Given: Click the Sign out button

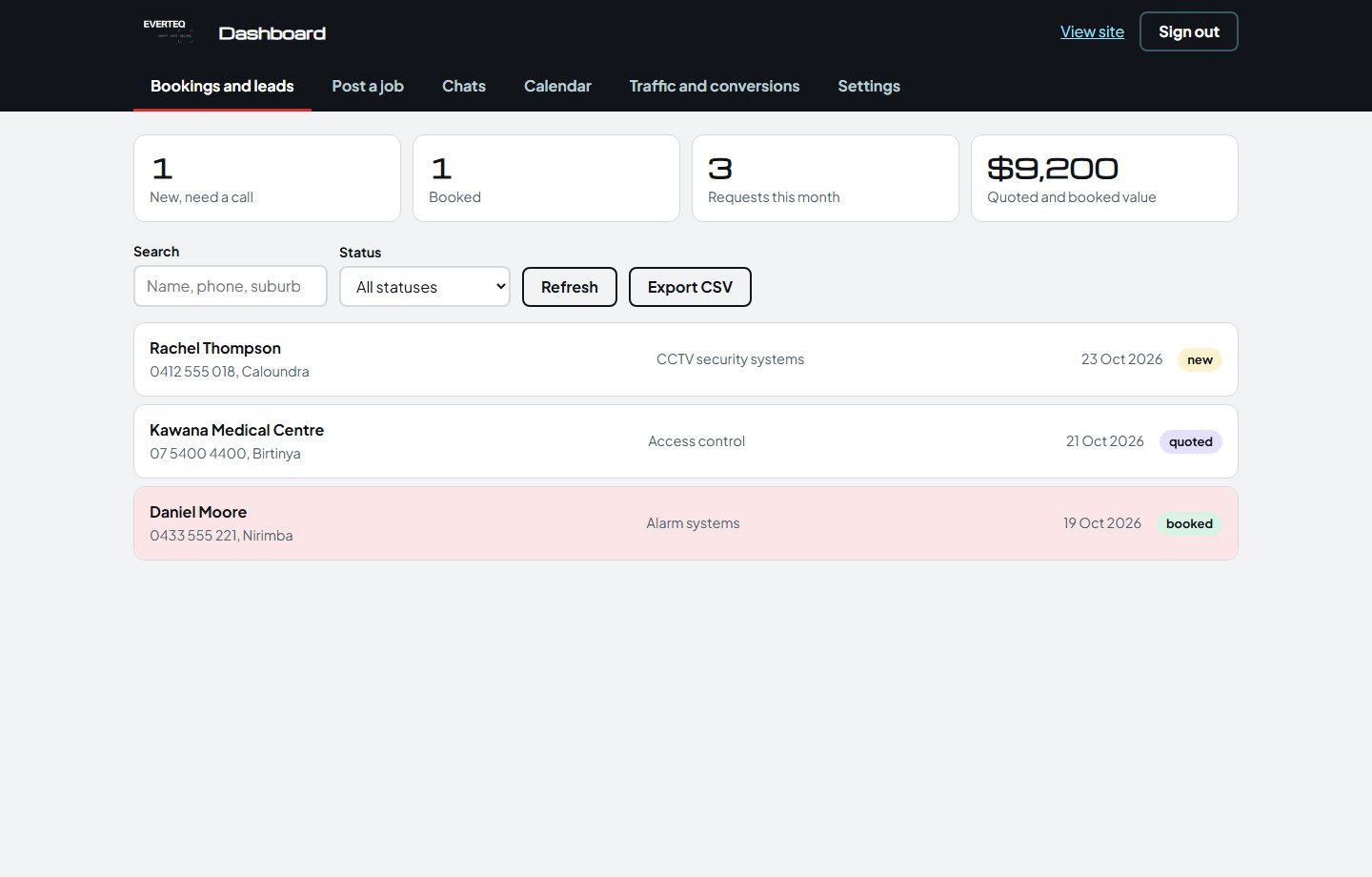Looking at the screenshot, I should (x=1189, y=31).
